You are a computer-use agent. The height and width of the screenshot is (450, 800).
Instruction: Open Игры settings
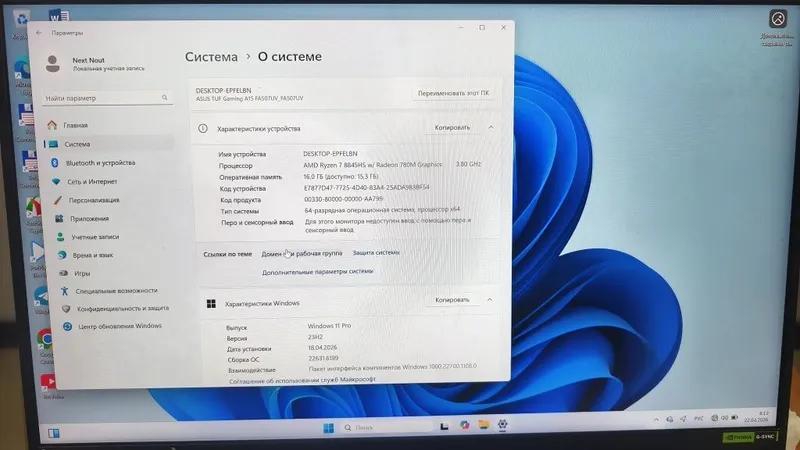pyautogui.click(x=82, y=273)
